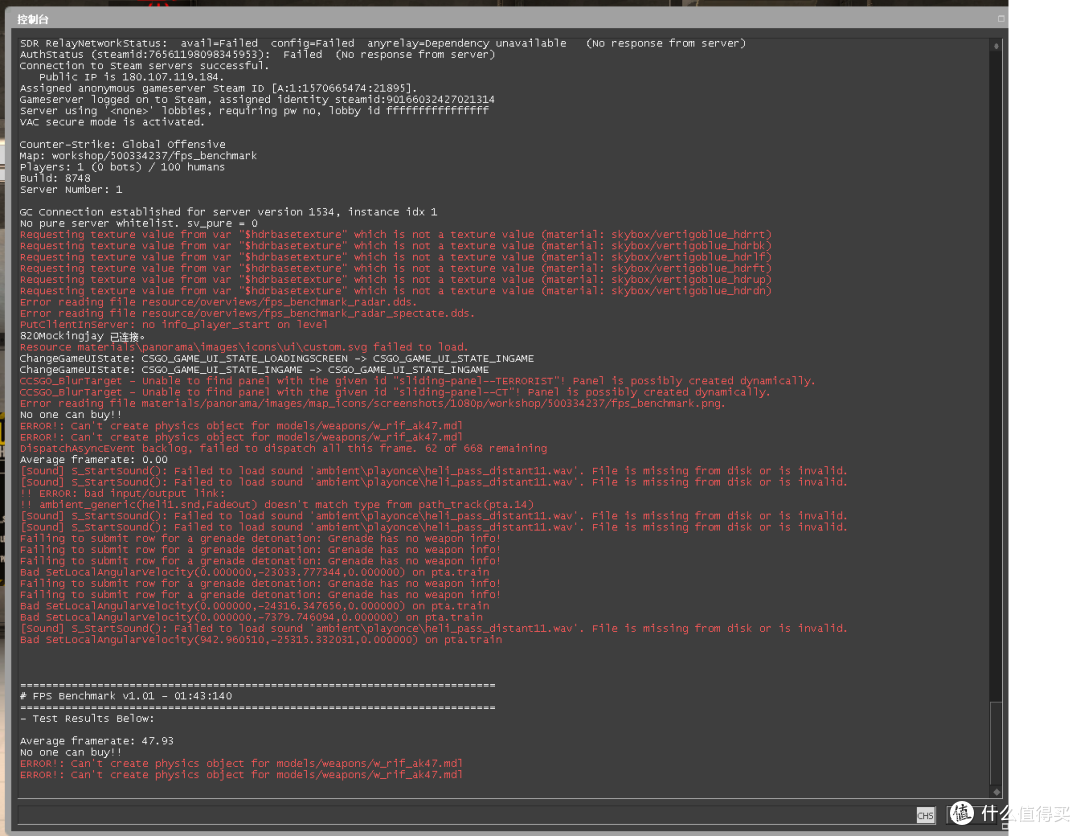Click the fps_benchmark.png screenshot error line
This screenshot has width=1080, height=836.
(373, 404)
